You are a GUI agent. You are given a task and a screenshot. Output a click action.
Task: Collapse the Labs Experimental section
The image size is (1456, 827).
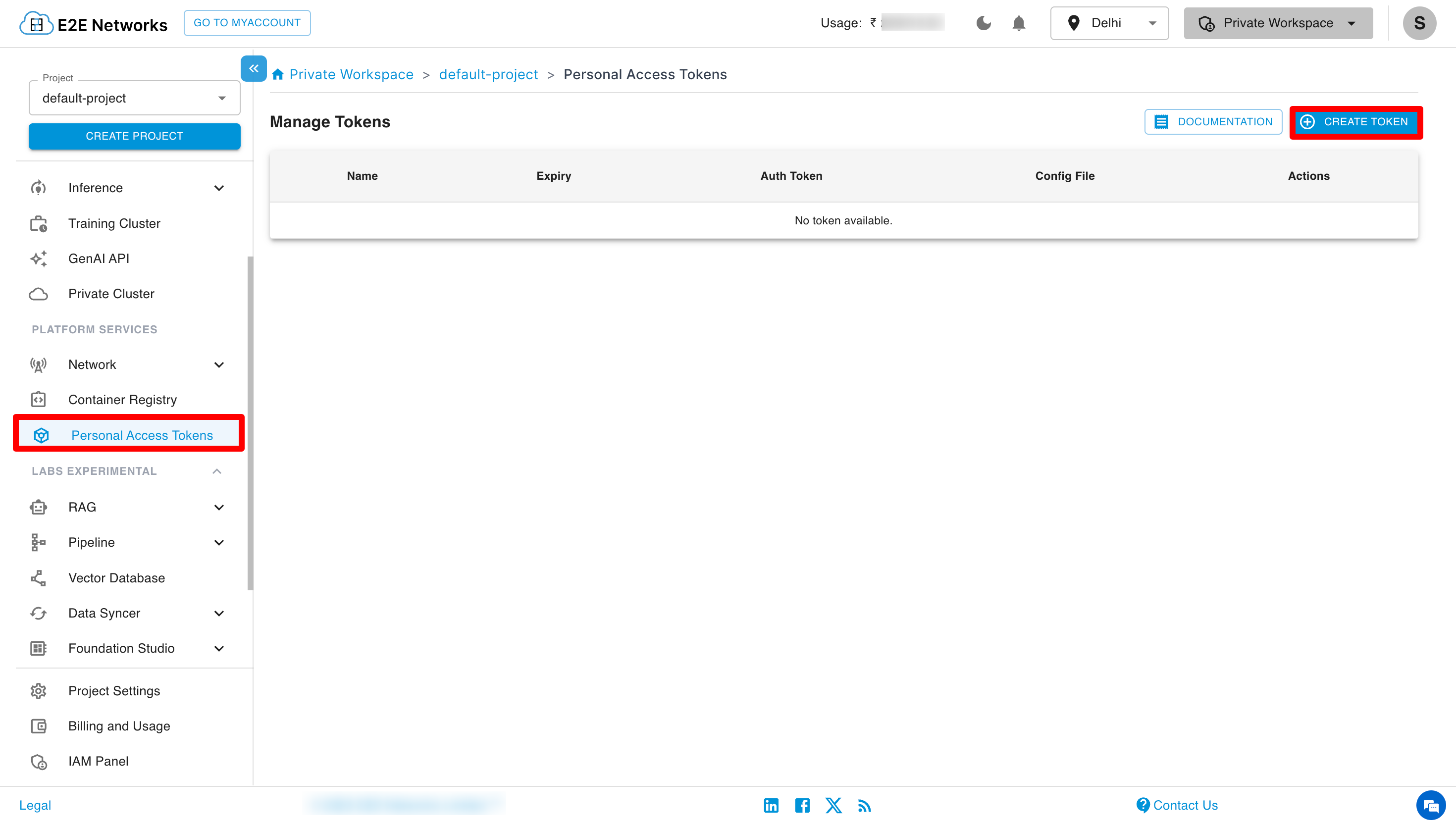tap(217, 471)
